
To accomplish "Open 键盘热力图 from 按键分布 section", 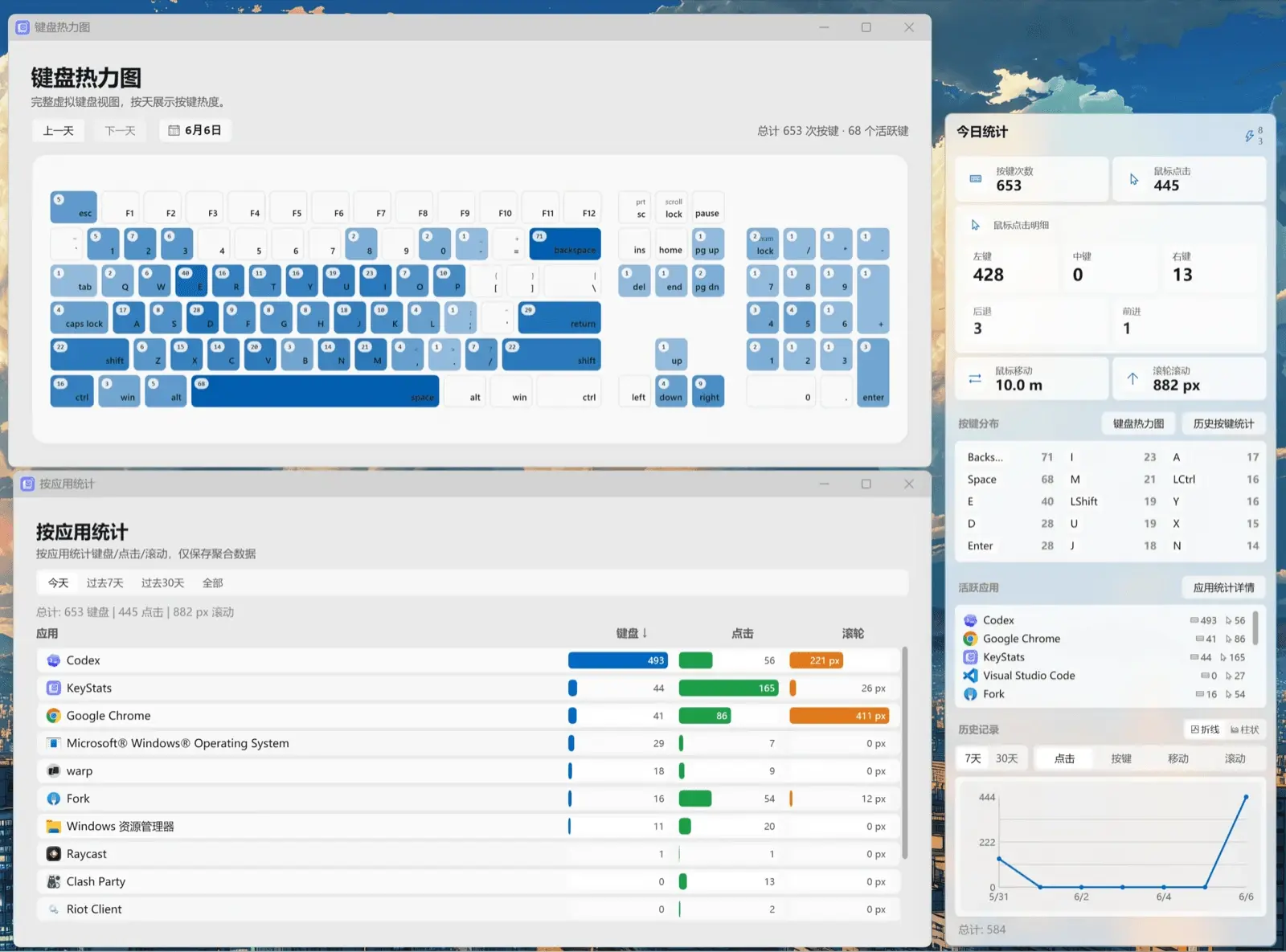I will click(1138, 423).
